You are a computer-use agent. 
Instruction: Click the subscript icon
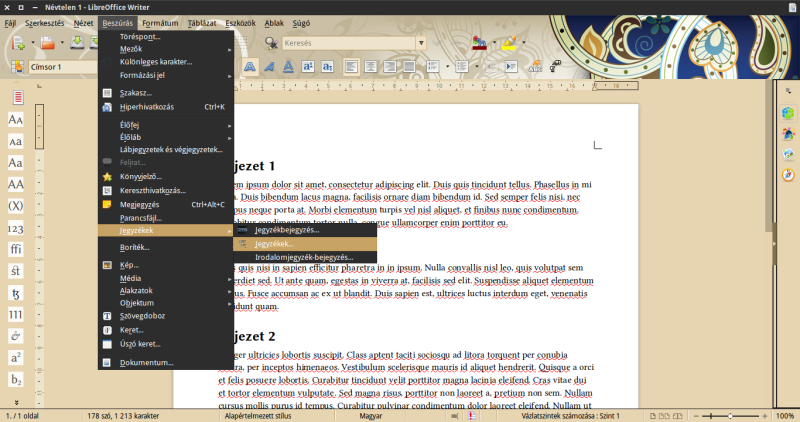327,67
